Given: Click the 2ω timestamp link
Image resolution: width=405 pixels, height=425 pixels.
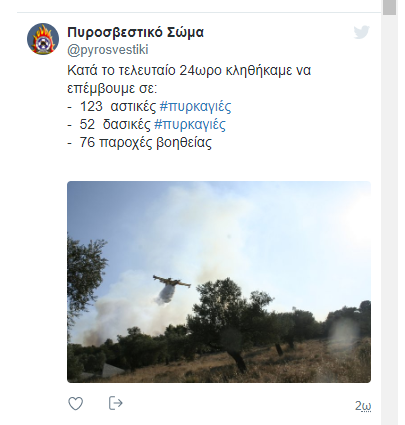Looking at the screenshot, I should click(363, 406).
